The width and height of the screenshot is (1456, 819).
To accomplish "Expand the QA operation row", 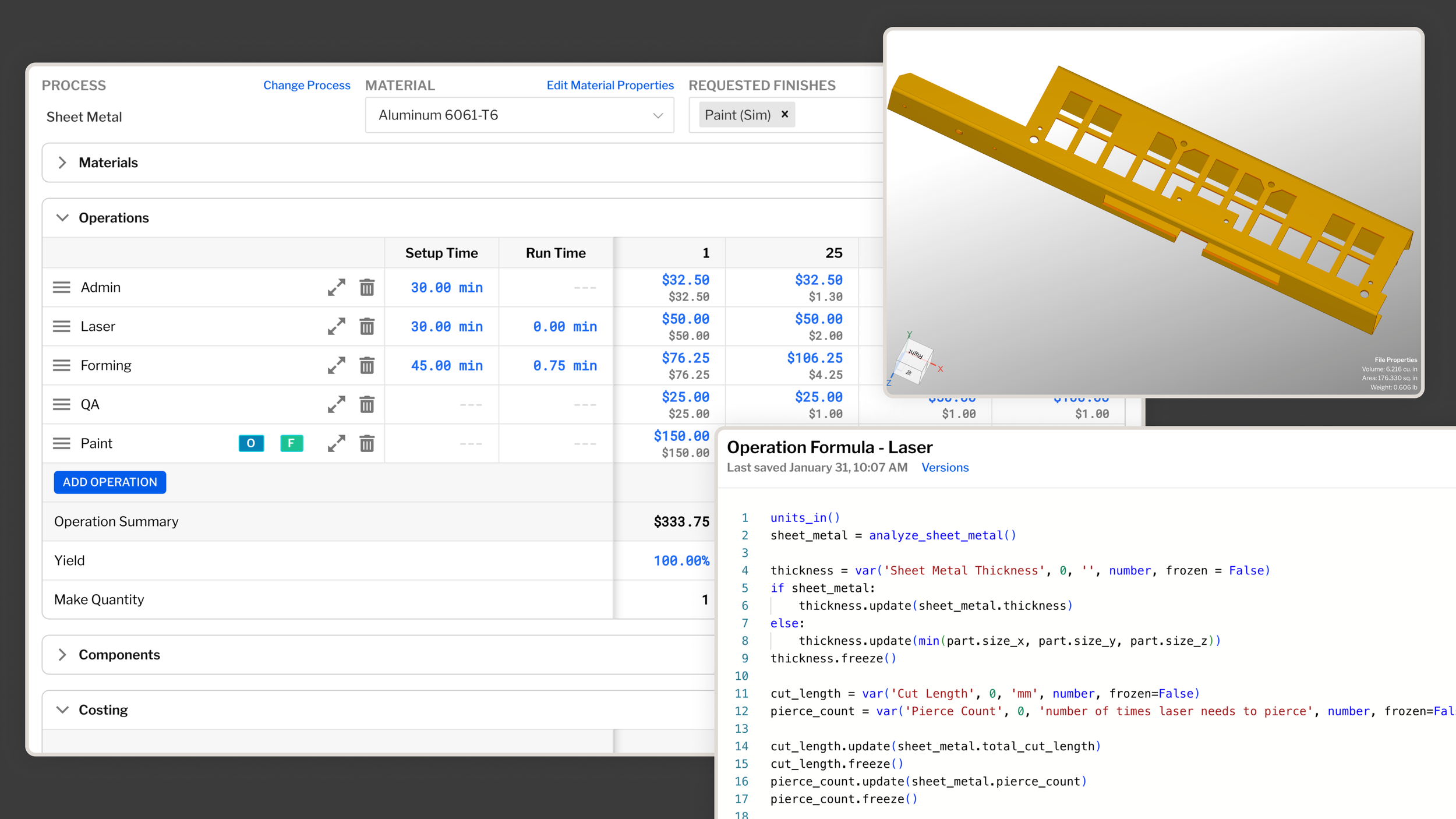I will click(x=336, y=404).
